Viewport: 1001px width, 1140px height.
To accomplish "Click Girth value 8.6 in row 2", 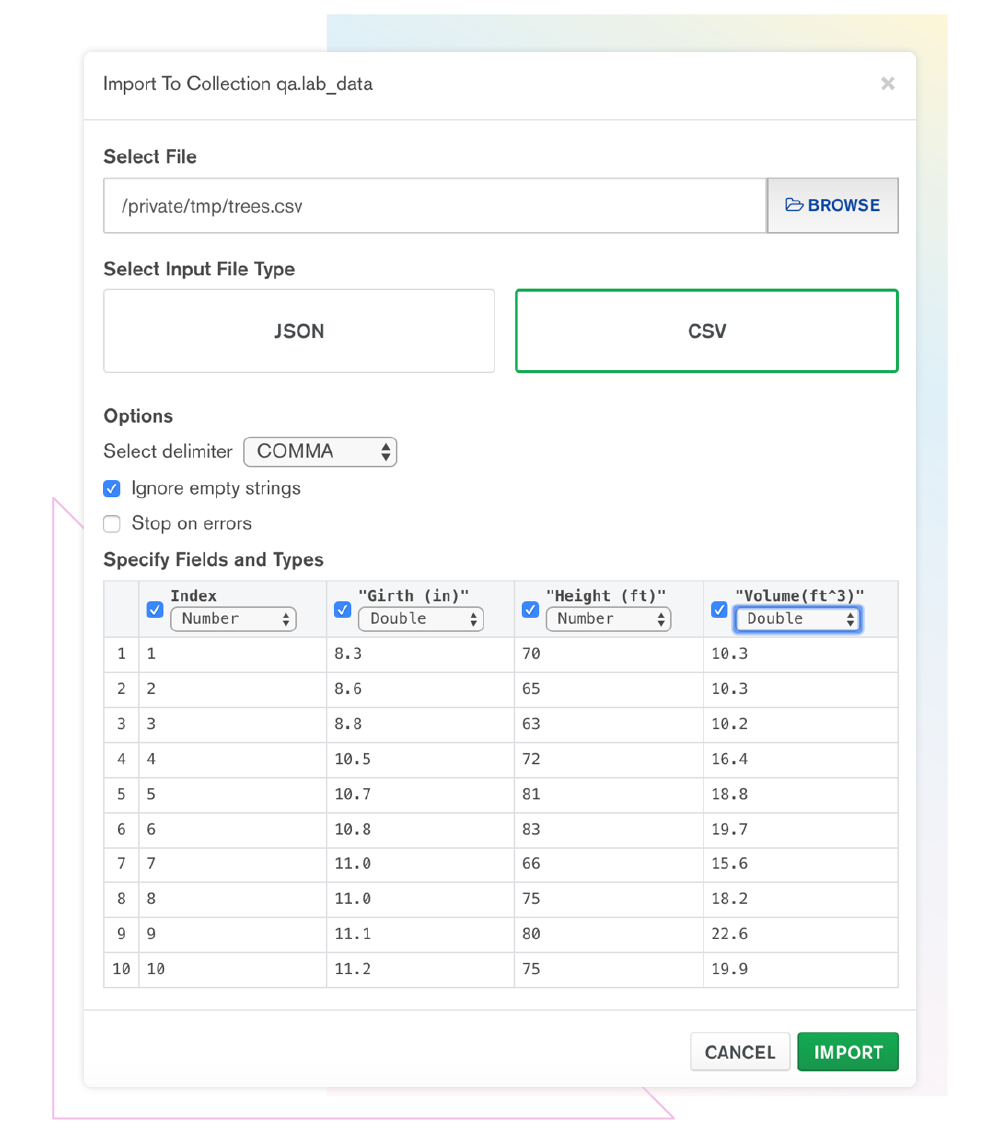I will click(348, 689).
